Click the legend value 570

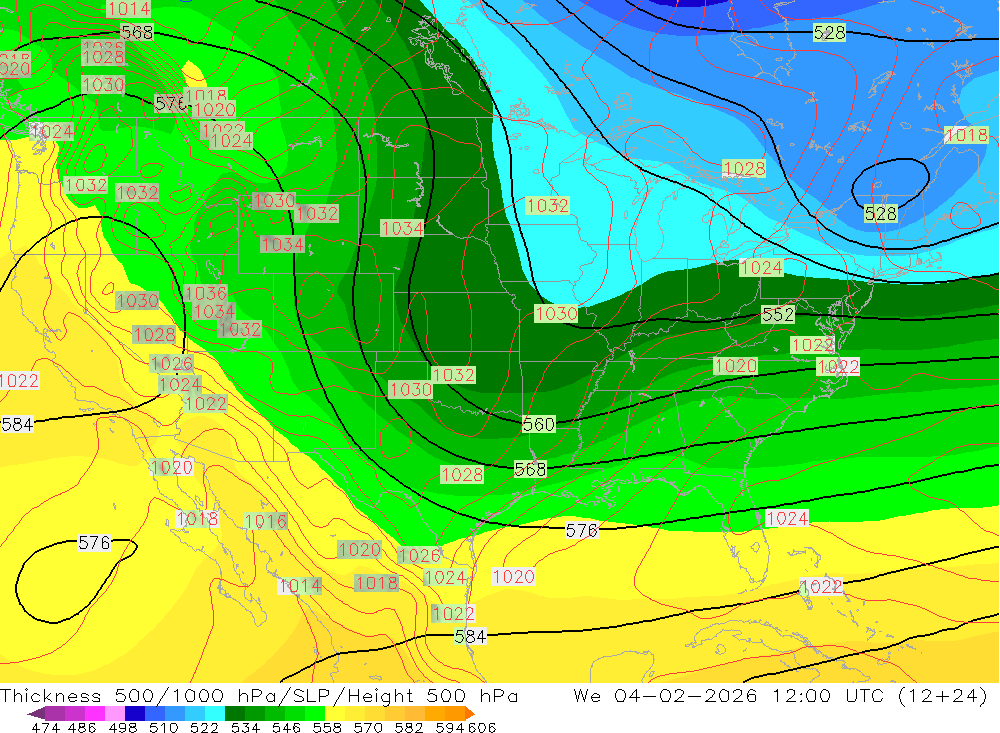367,727
